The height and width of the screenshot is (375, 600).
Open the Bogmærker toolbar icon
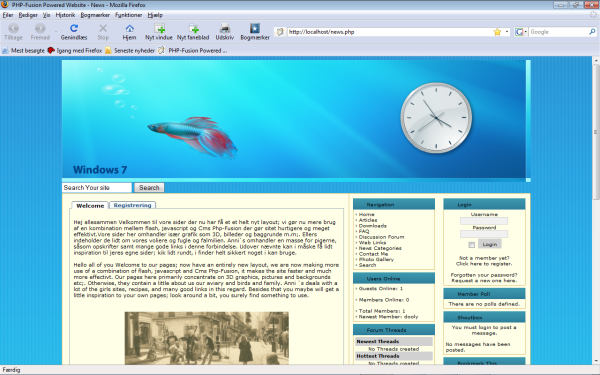(255, 28)
